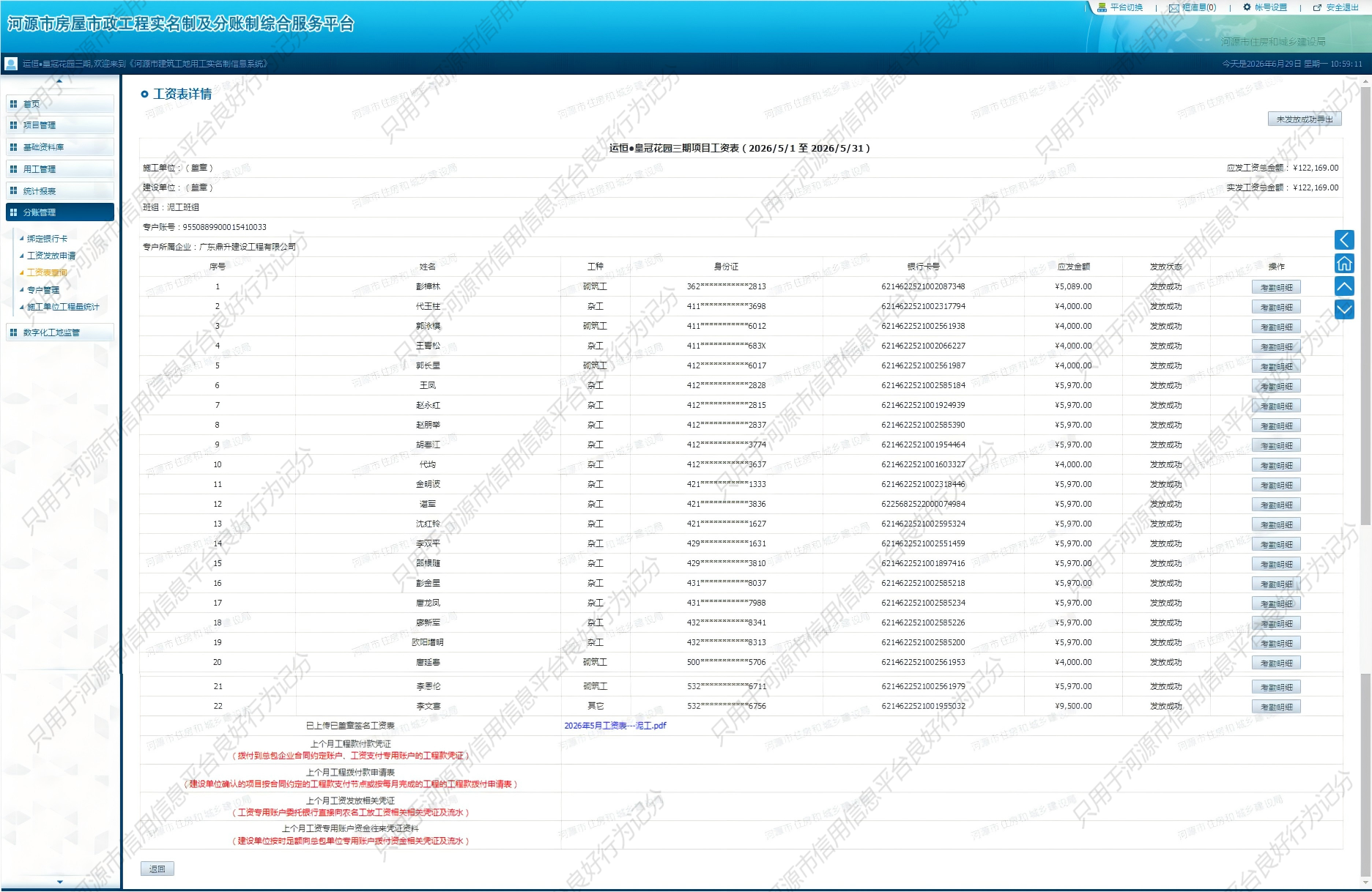
Task: Click the user avatar icon in header bar
Action: [11, 64]
